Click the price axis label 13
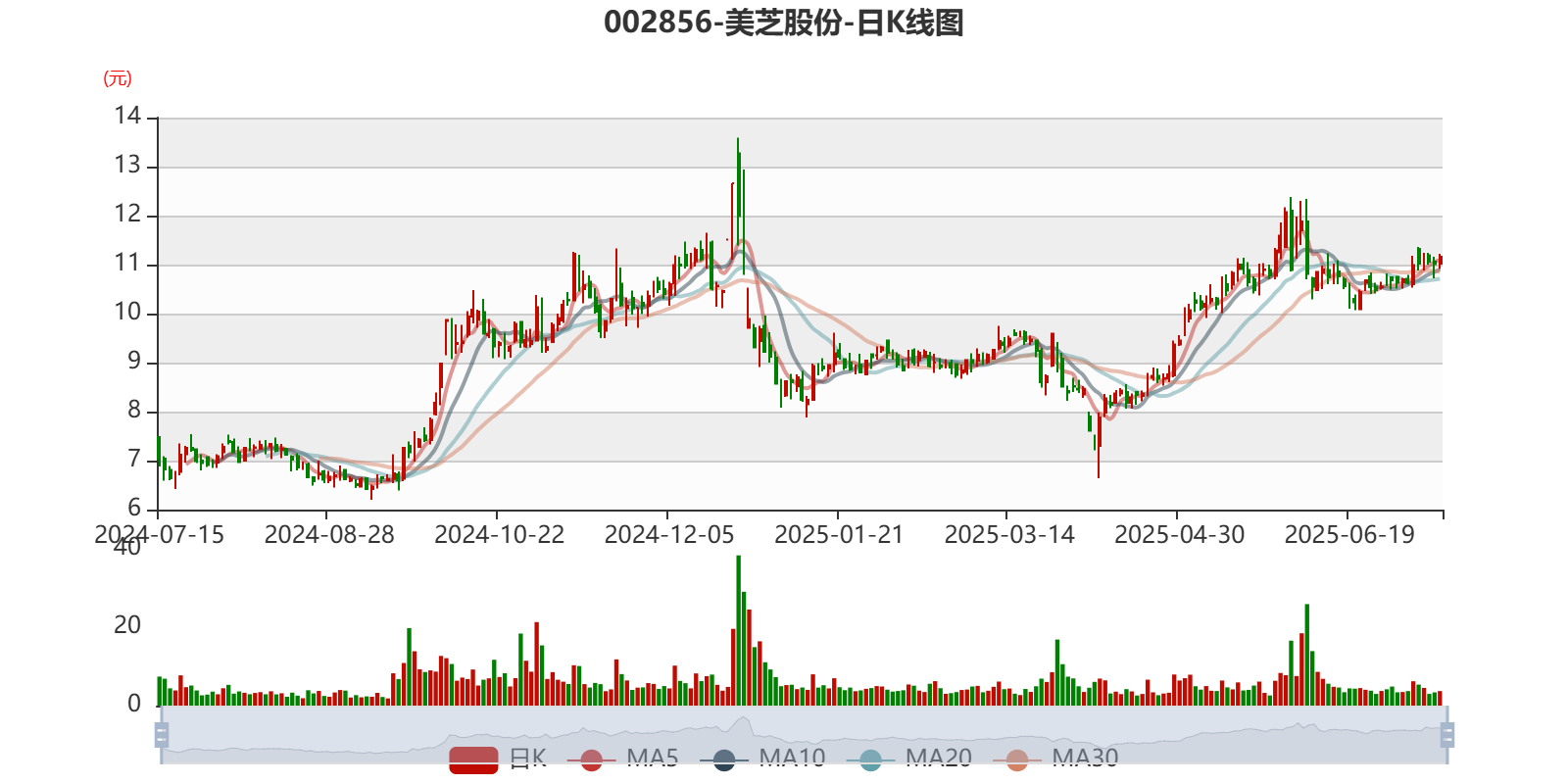1568x784 pixels. coord(127,166)
